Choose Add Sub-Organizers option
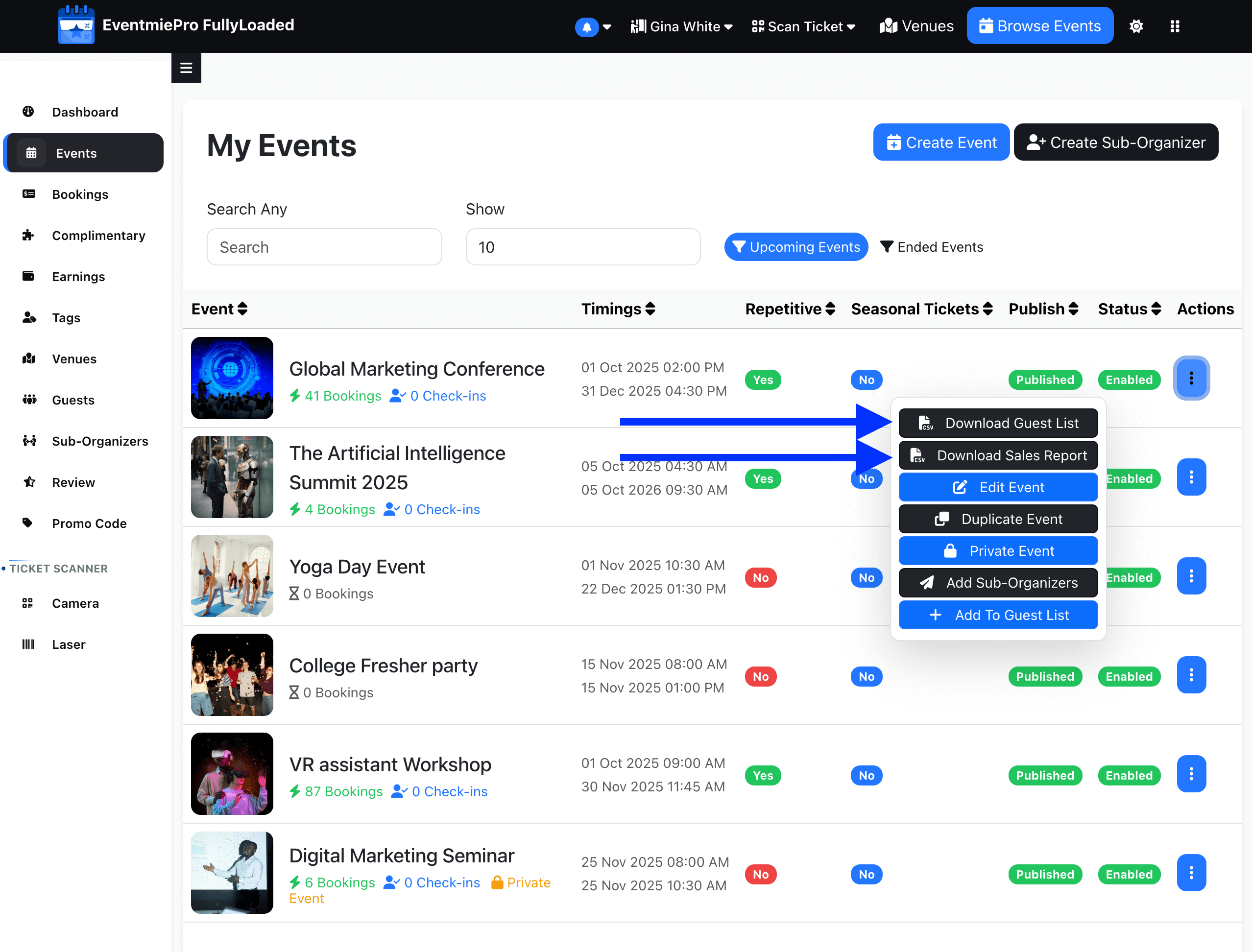This screenshot has height=952, width=1252. (998, 583)
